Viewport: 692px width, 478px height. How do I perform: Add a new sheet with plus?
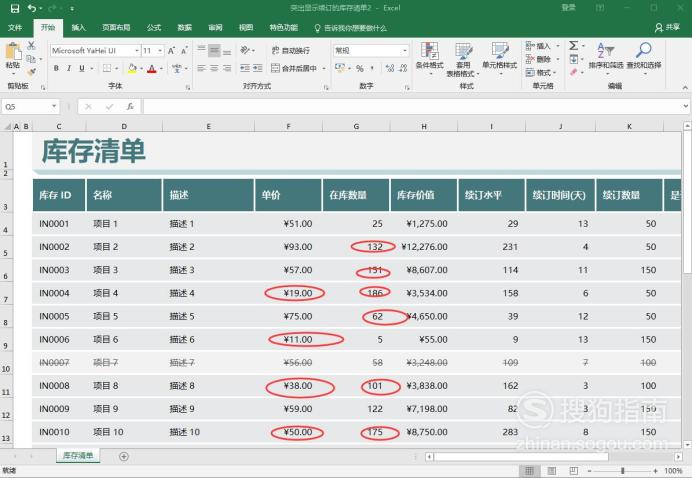click(124, 456)
